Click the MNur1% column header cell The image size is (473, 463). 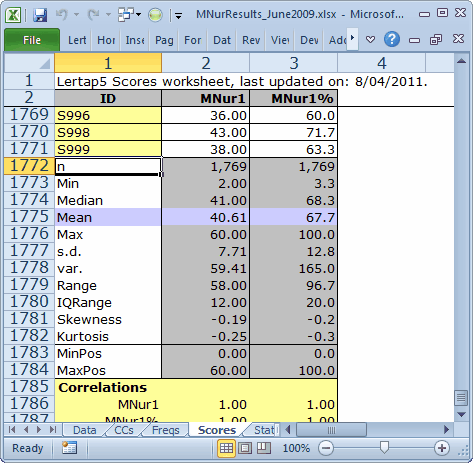pos(294,98)
